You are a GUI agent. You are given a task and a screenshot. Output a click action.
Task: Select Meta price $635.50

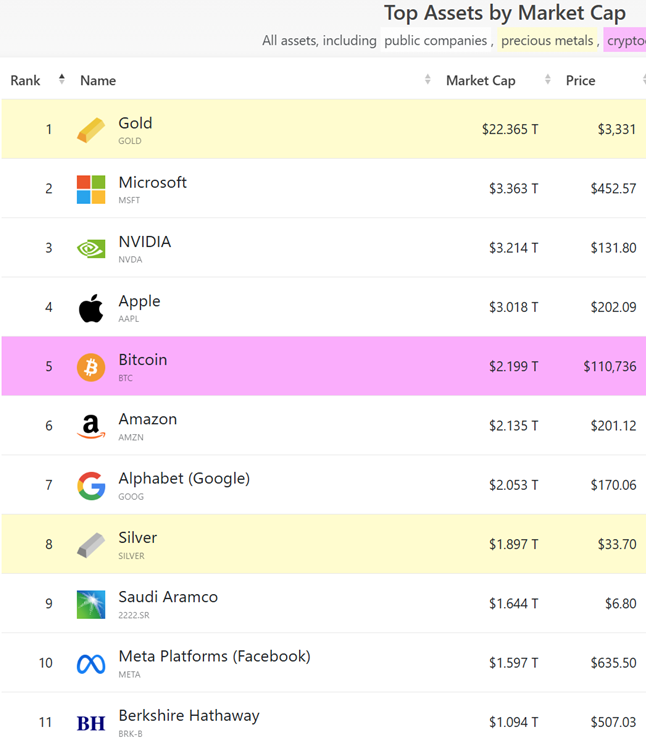coord(613,662)
